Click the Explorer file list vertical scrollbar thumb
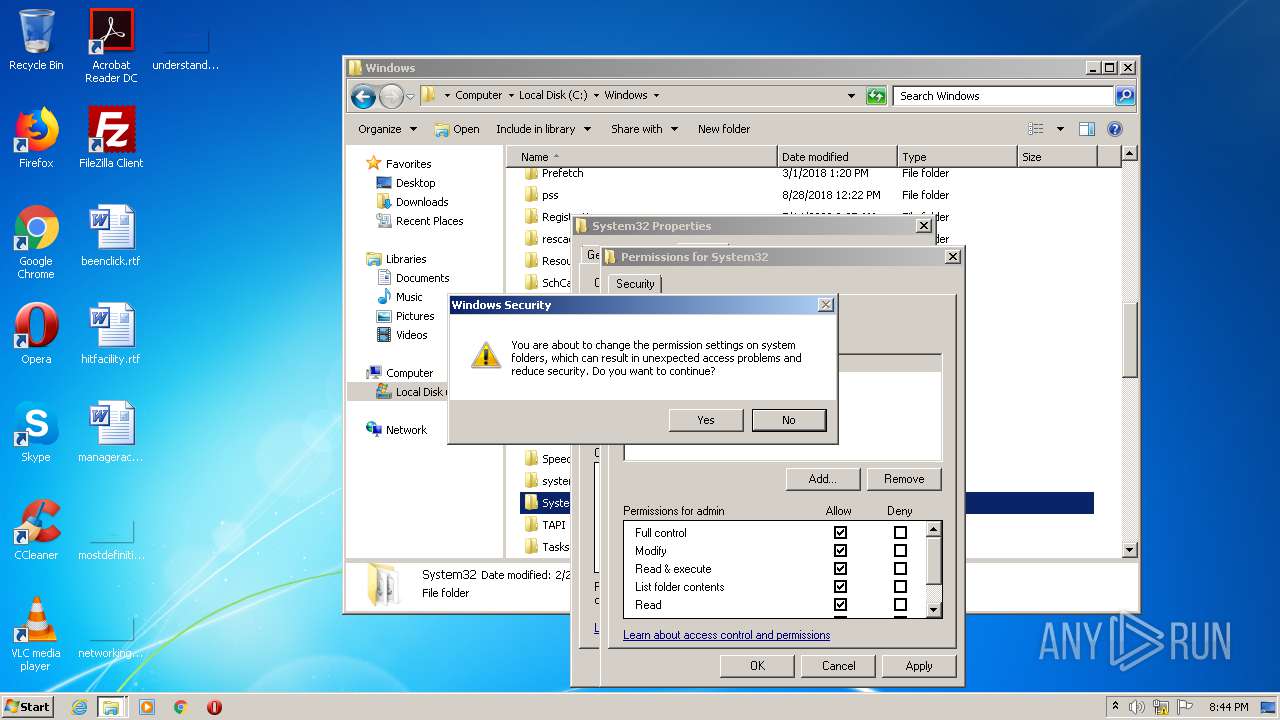This screenshot has height=720, width=1280. (1129, 338)
